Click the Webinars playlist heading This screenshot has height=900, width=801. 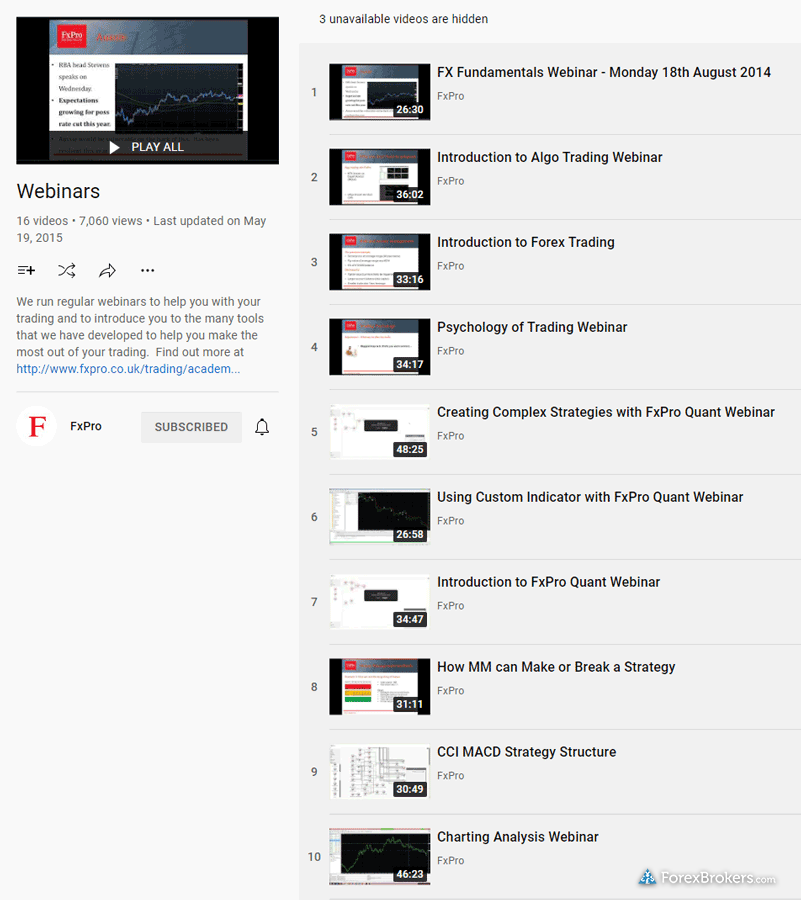click(x=58, y=191)
